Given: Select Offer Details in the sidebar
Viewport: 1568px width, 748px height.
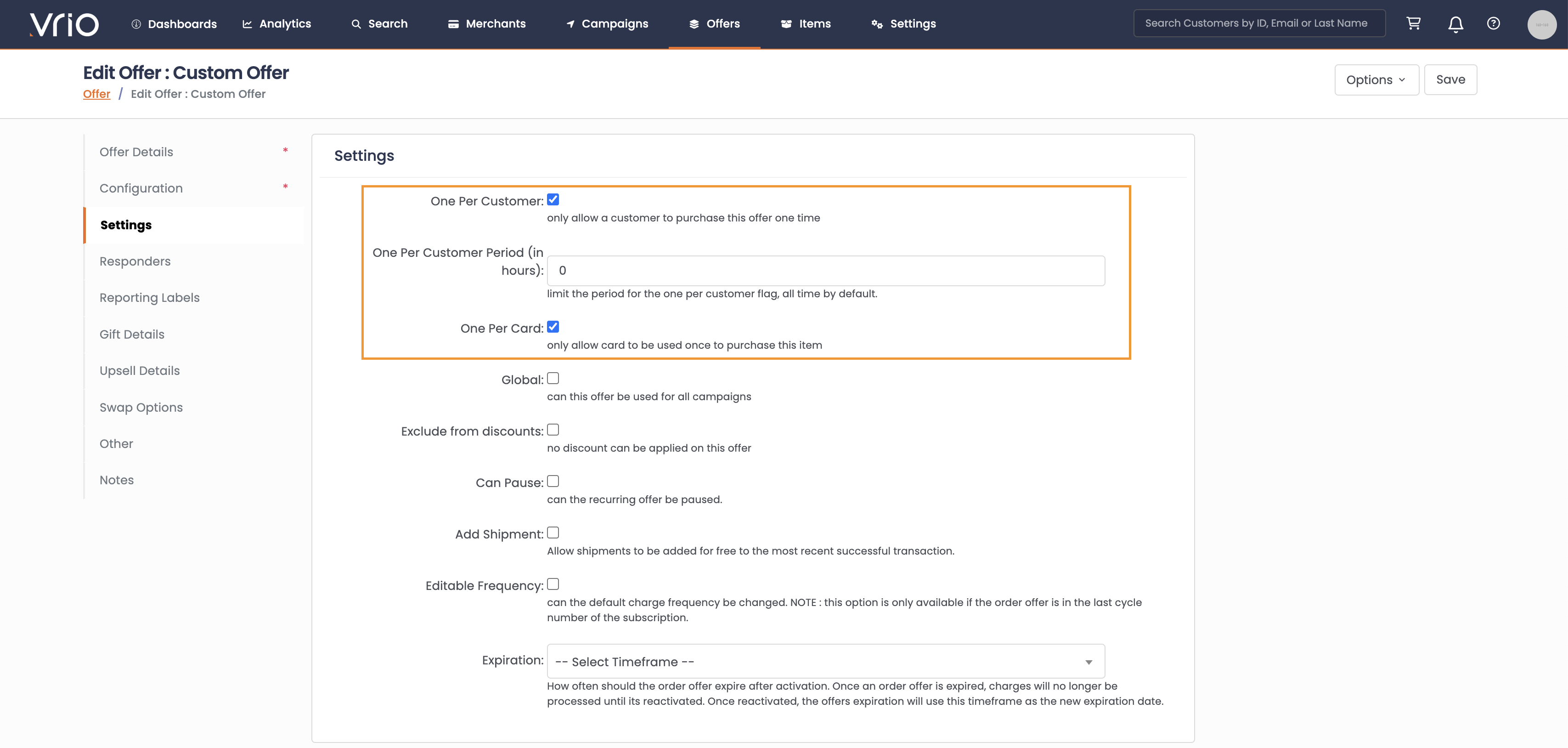Looking at the screenshot, I should (194, 152).
